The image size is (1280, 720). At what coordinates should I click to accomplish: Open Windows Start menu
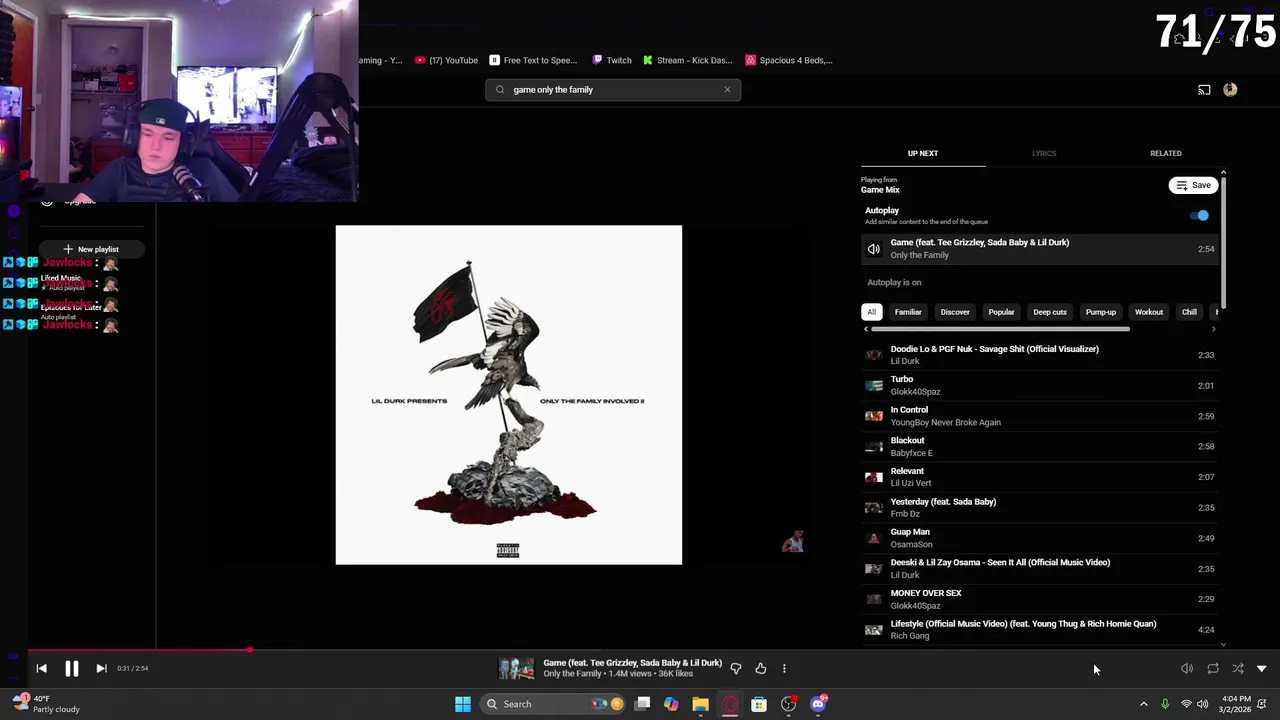[x=463, y=704]
